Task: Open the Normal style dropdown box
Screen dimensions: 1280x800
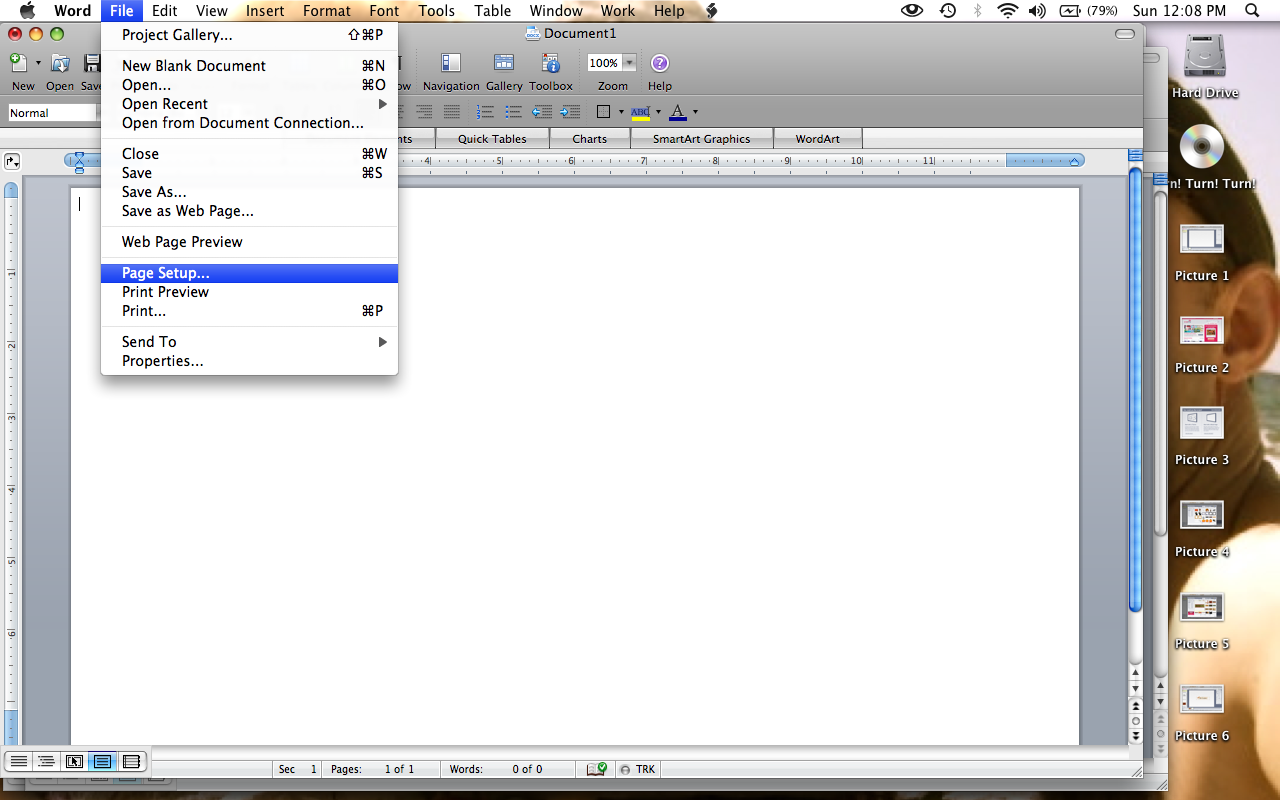Action: (52, 113)
